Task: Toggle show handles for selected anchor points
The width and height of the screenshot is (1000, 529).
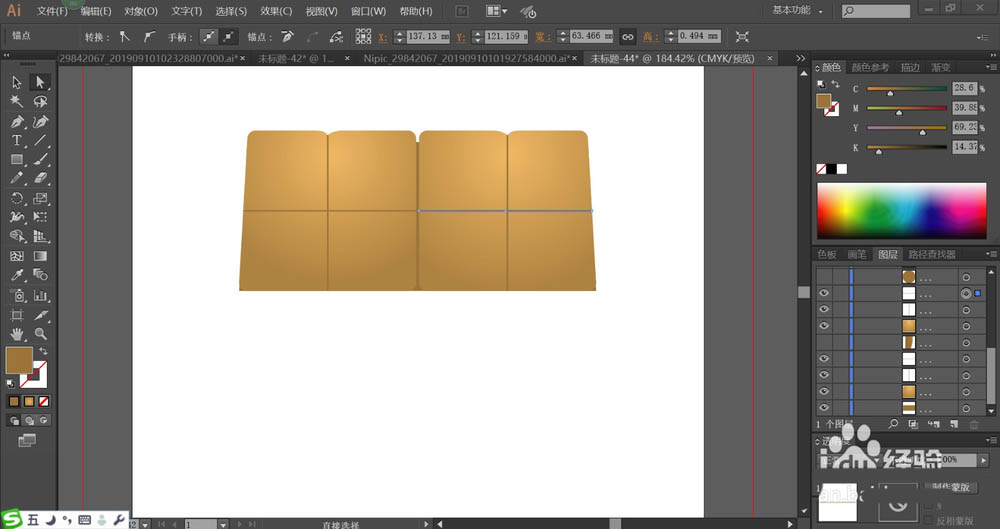Action: pos(209,37)
